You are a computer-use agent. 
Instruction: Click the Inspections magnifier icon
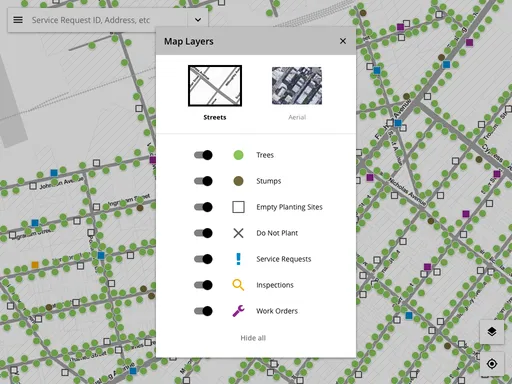238,285
